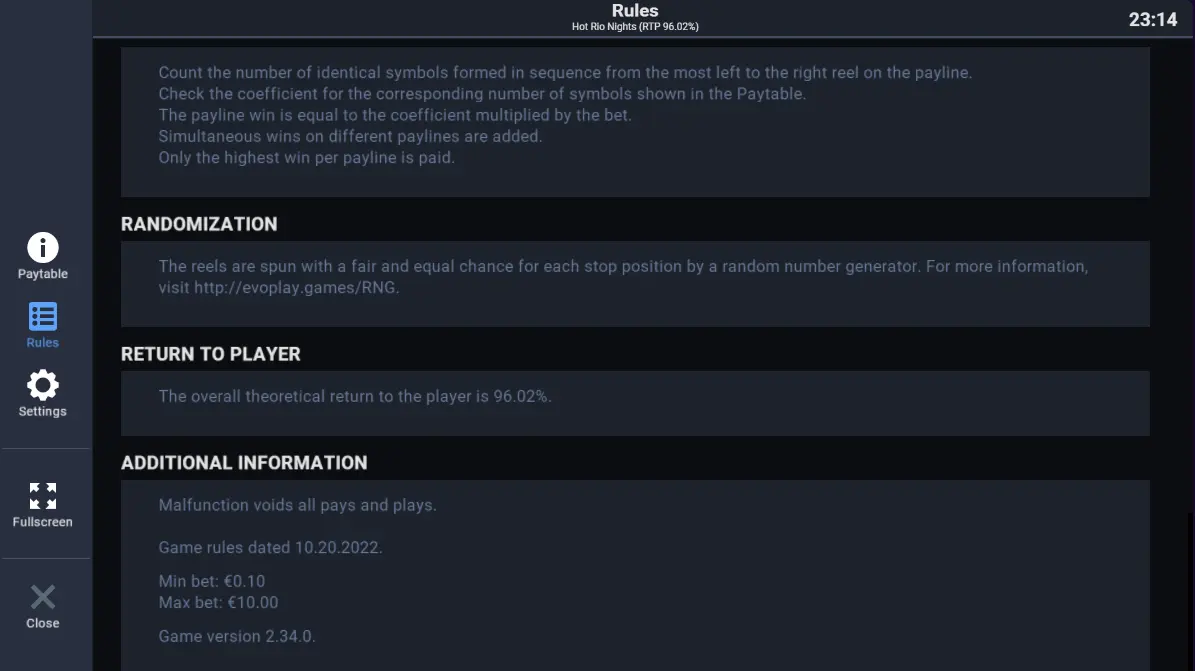Click the Paytable text label
Viewport: 1195px width, 671px height.
[x=43, y=274]
